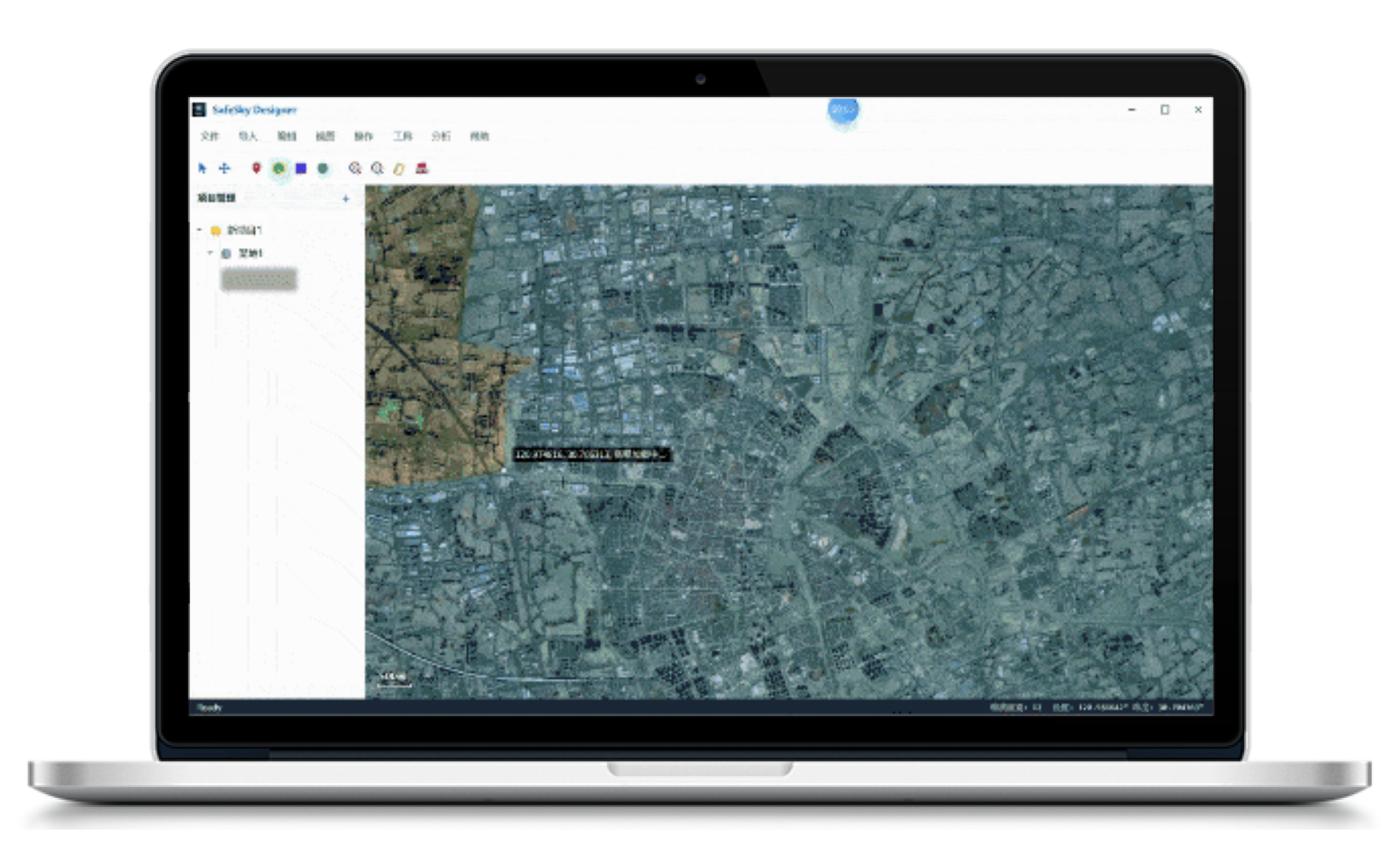Click the second magnifier zoom icon
Screen dimensions: 1400x862
point(377,168)
